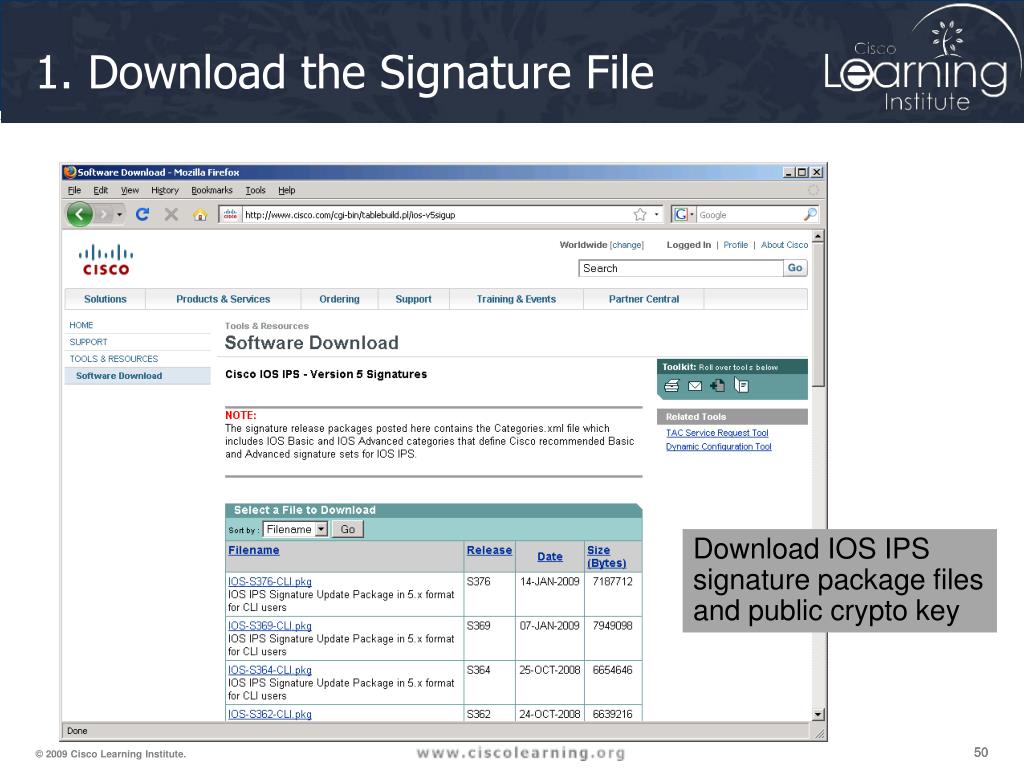Open the File menu
This screenshot has height=768, width=1024.
coord(74,190)
